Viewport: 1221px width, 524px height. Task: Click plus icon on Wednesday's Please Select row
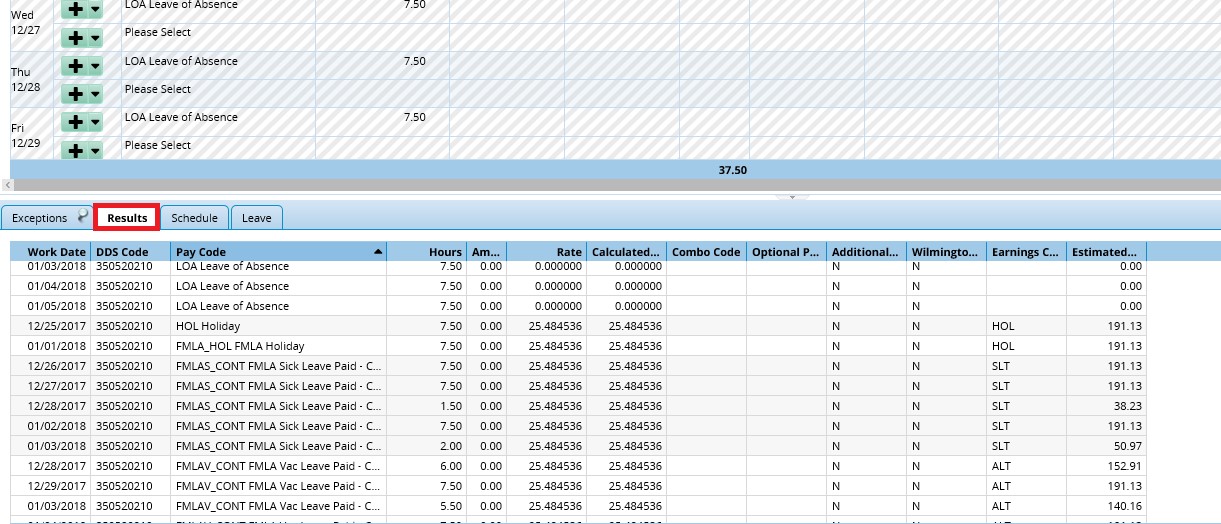[75, 38]
